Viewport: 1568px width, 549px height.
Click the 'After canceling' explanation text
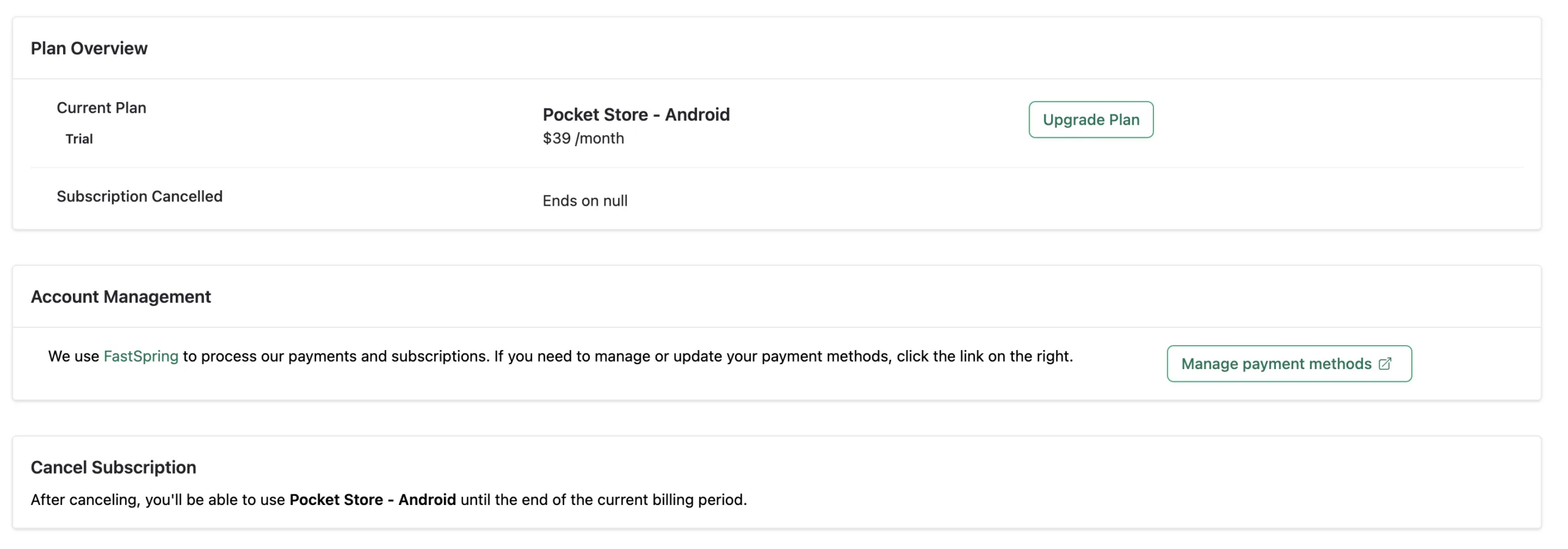tap(389, 499)
